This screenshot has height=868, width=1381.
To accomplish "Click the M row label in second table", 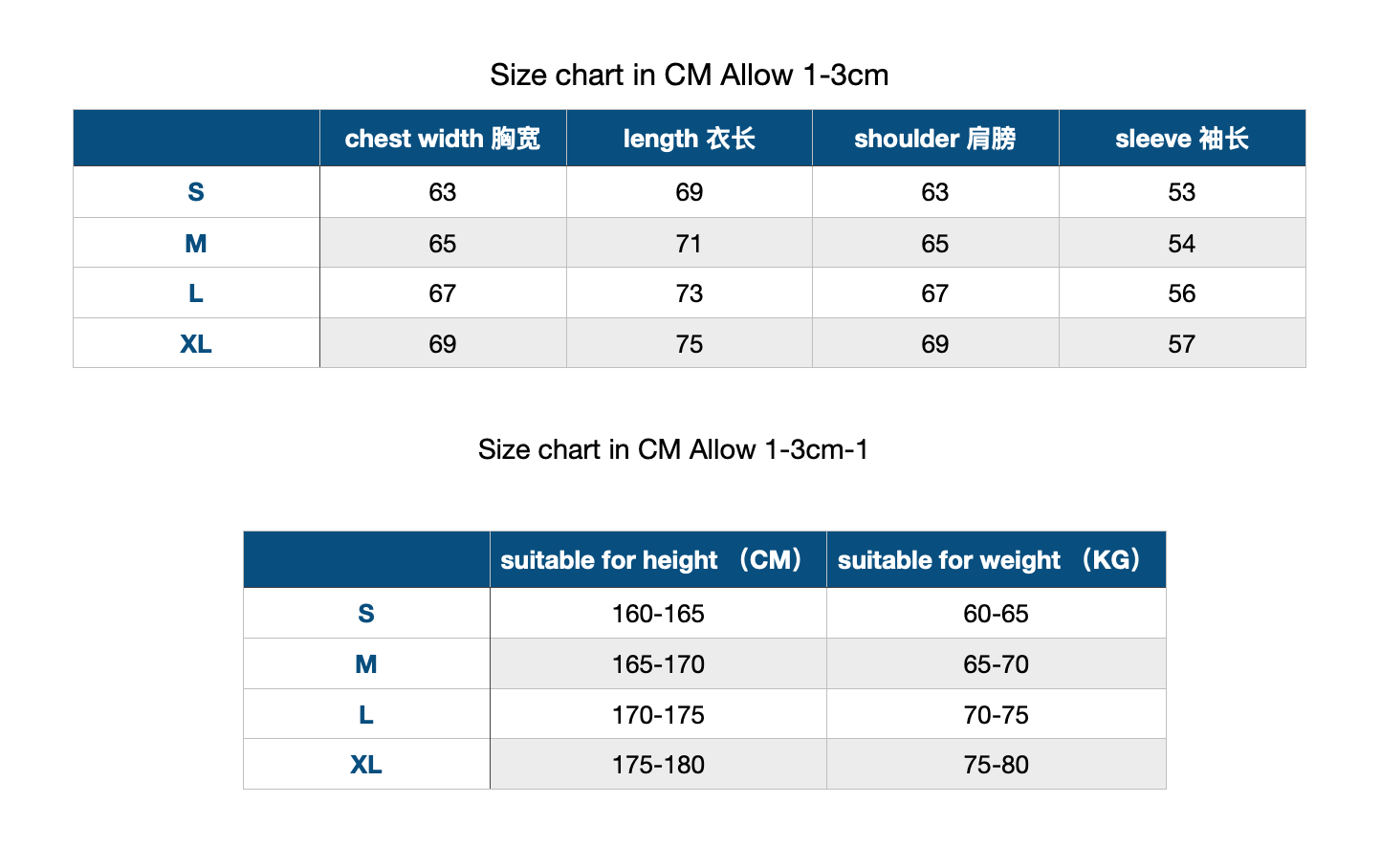I will click(366, 664).
